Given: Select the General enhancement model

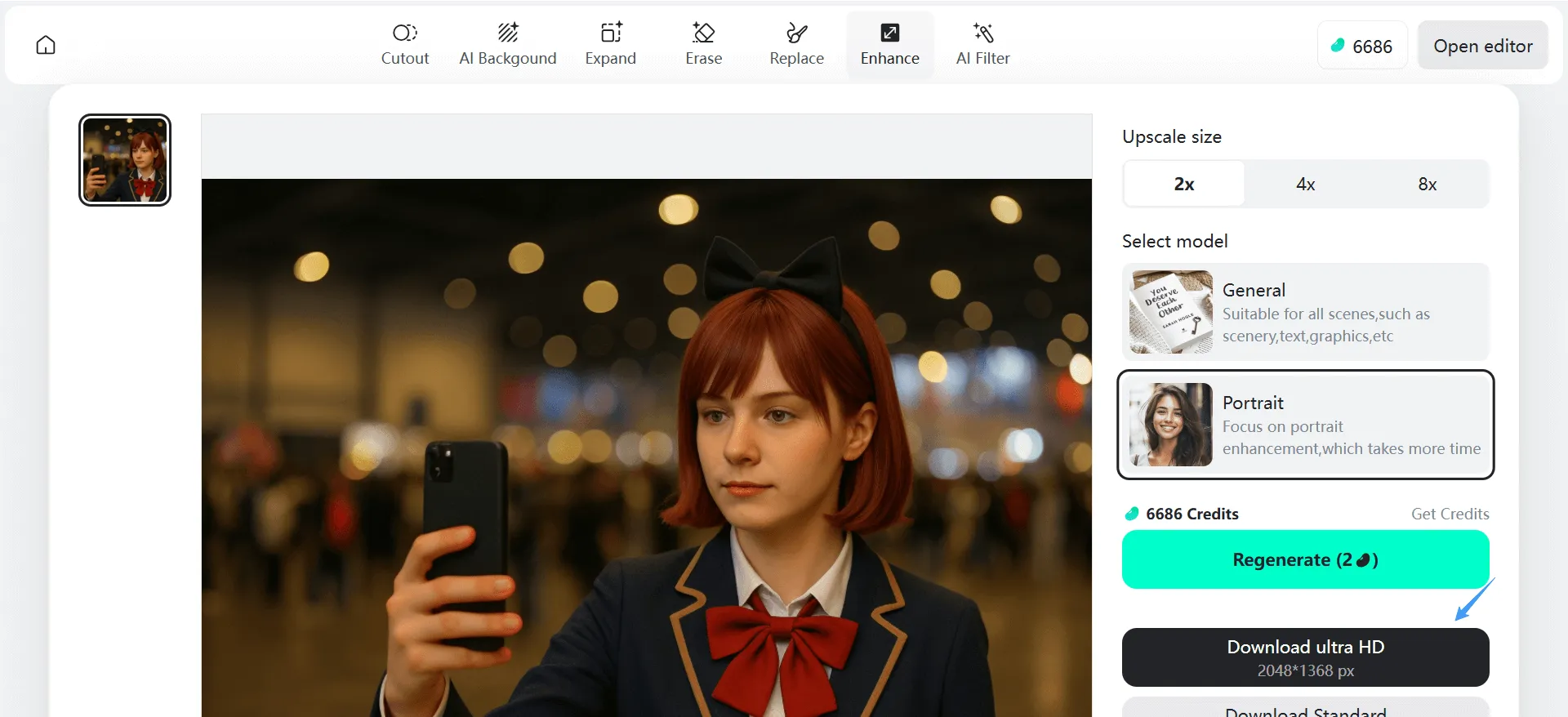Looking at the screenshot, I should [x=1305, y=312].
